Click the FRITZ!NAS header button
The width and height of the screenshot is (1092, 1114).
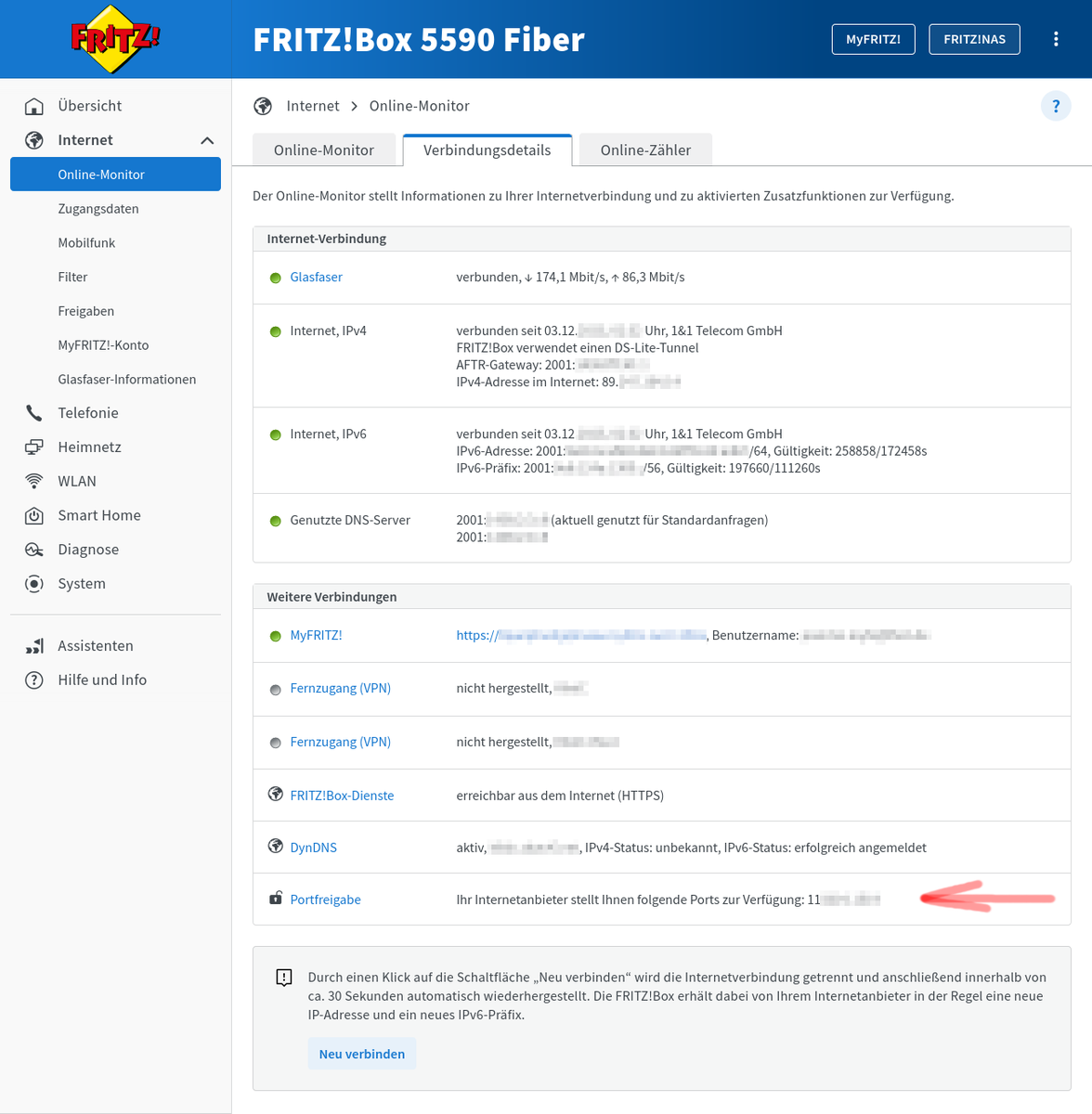click(974, 39)
